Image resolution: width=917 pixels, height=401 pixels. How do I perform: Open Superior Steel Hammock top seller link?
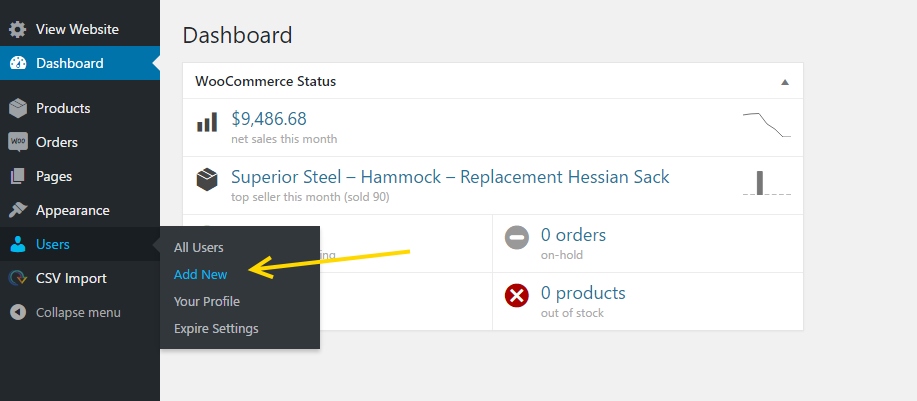(x=450, y=177)
